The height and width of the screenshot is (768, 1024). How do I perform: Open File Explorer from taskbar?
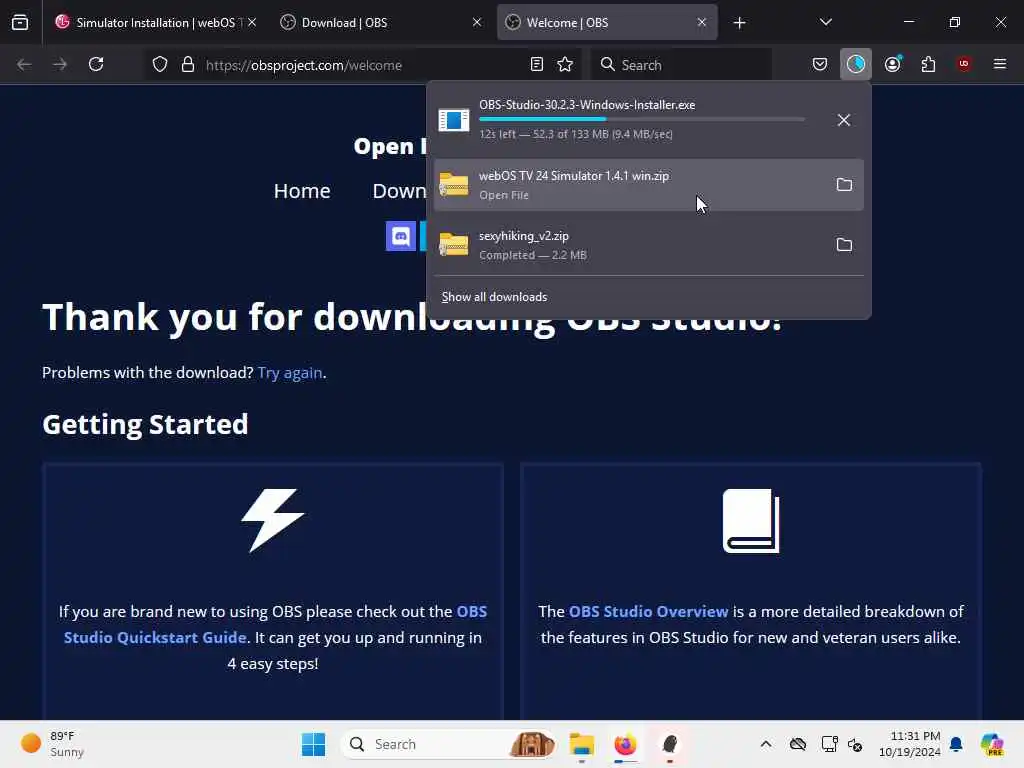click(581, 744)
